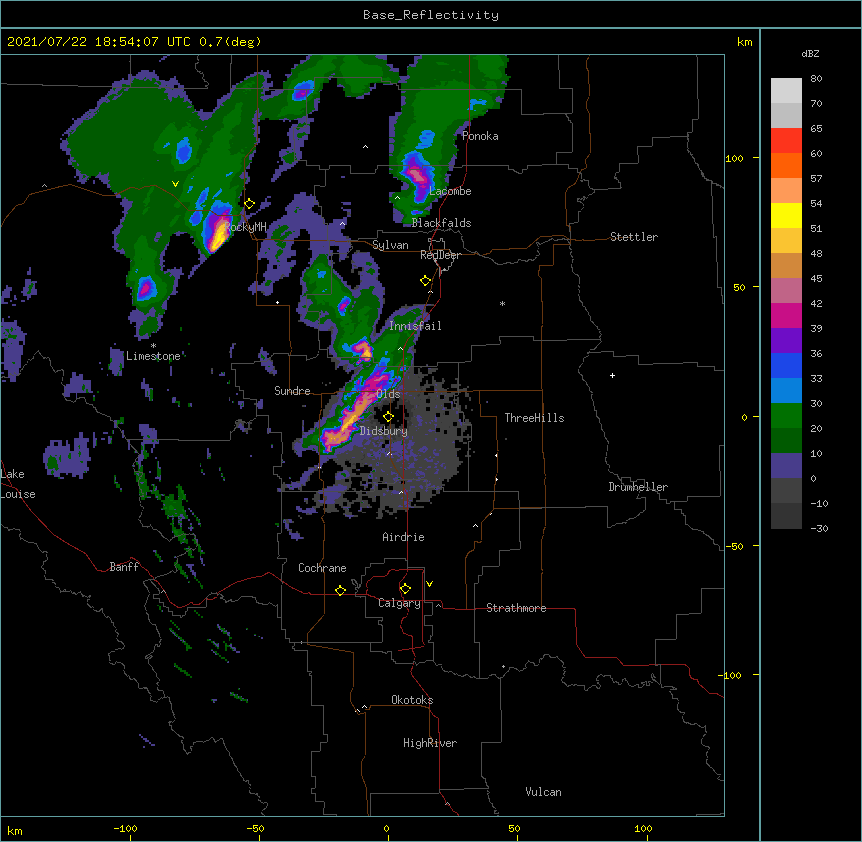Screen dimensions: 862x842
Task: Pick the purple 36-39 dBZ legend swatch
Action: [x=786, y=341]
